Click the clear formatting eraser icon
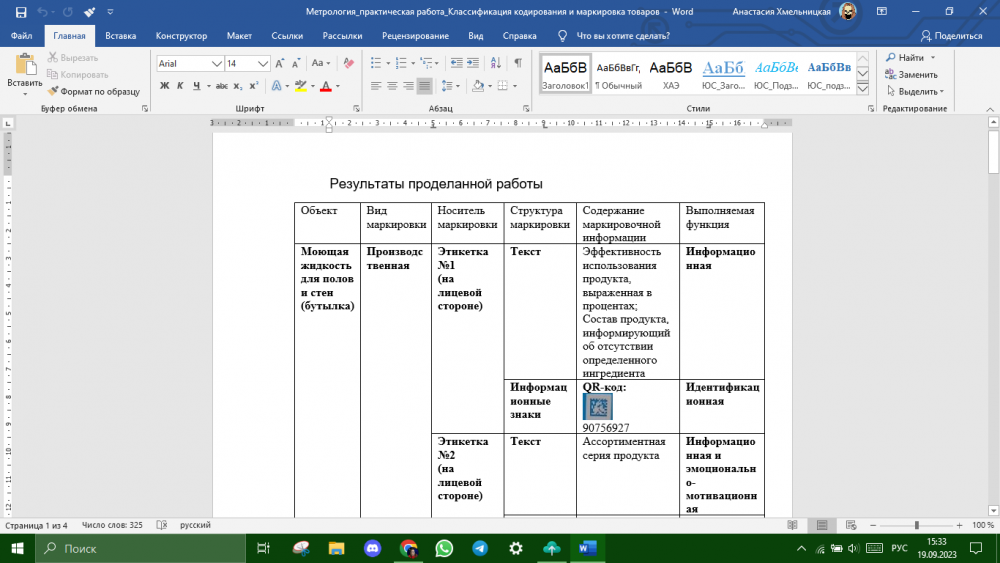This screenshot has height=563, width=1000. [348, 63]
